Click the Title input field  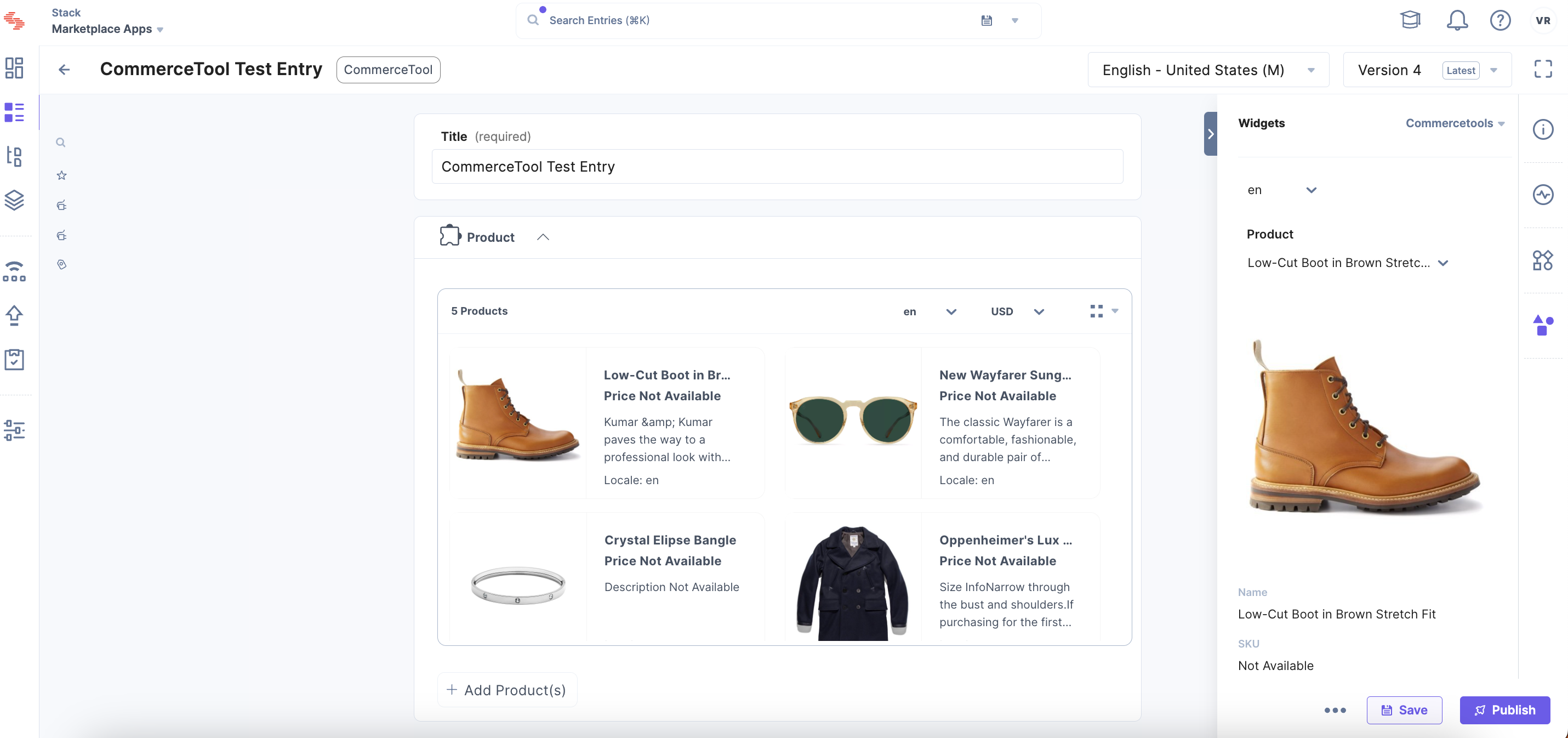pyautogui.click(x=777, y=166)
